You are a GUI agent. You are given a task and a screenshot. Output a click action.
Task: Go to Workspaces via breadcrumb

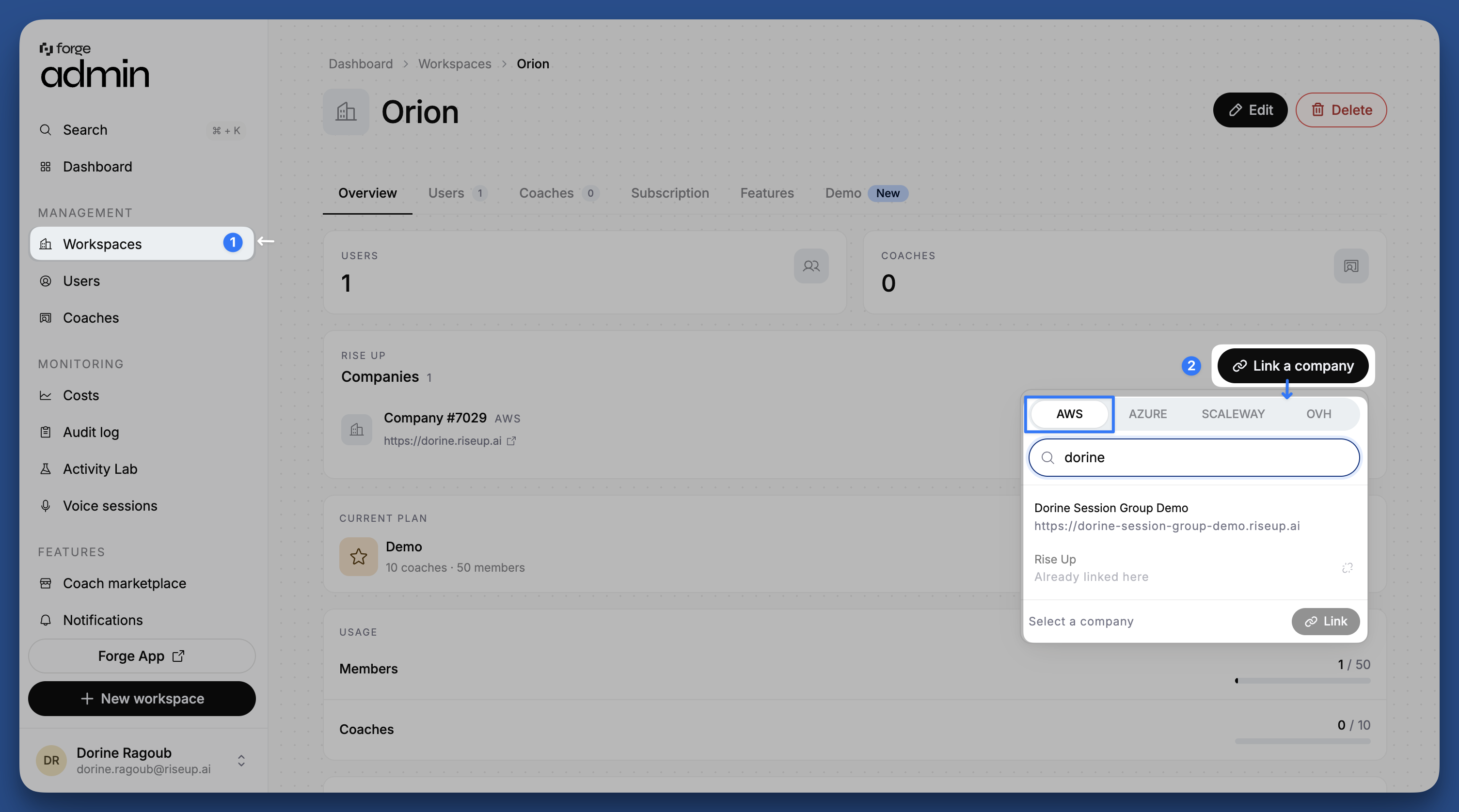[x=454, y=63]
